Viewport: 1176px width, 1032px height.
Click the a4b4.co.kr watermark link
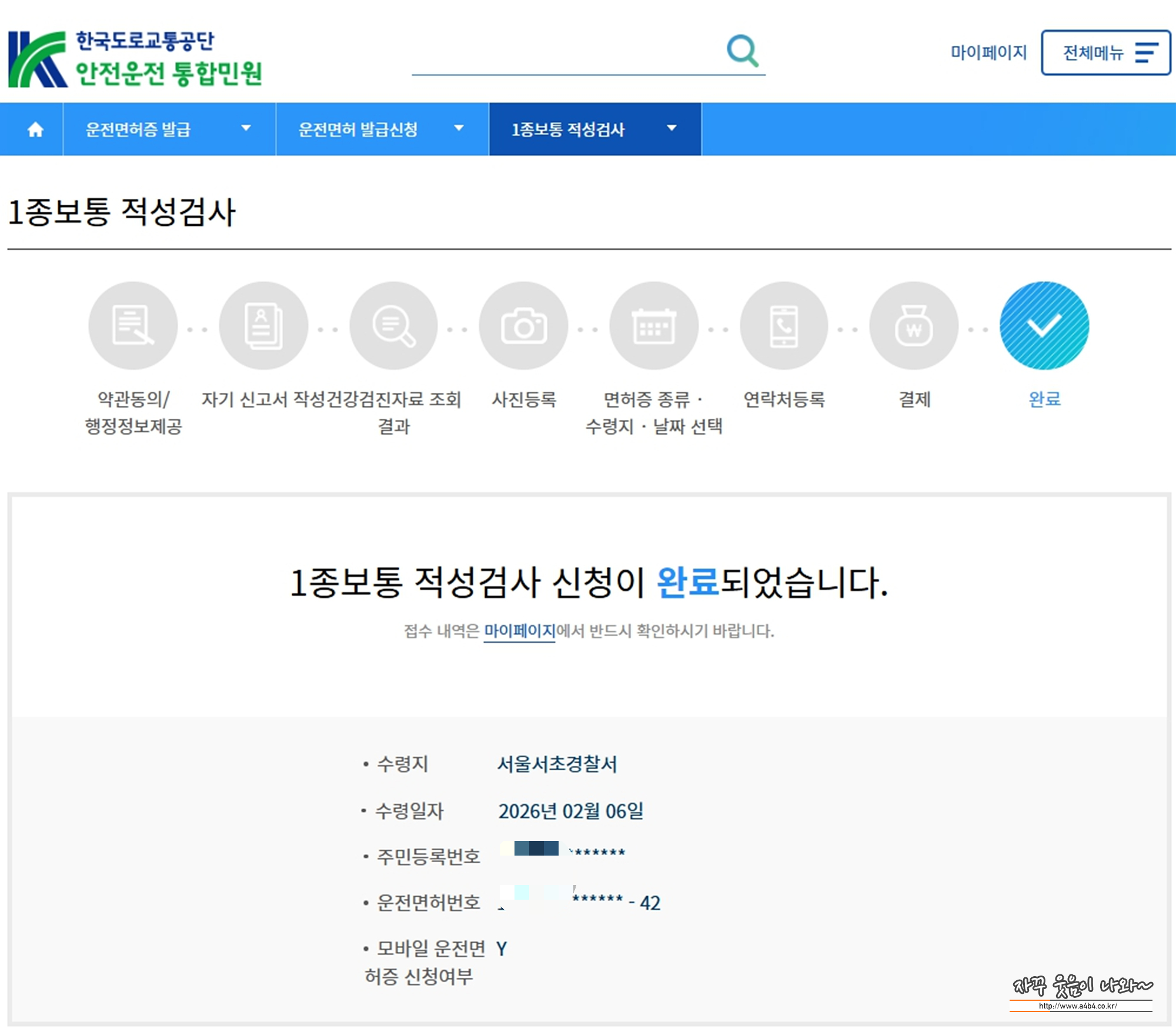1078,1006
